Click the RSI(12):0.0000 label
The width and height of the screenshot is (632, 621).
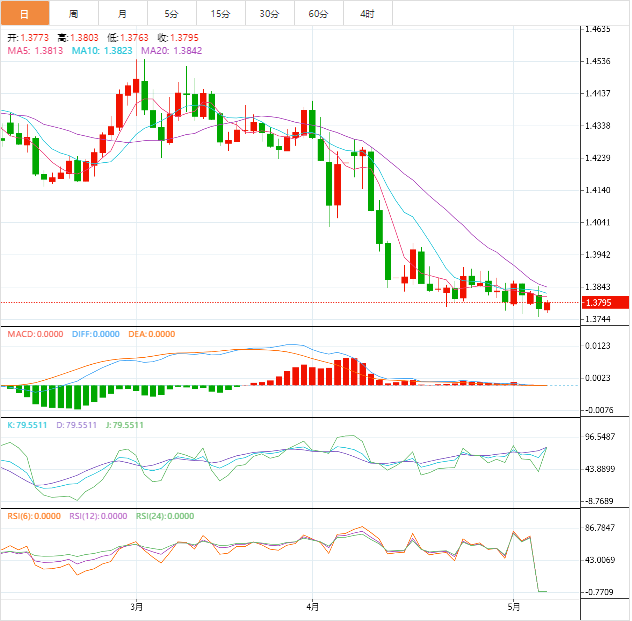tap(98, 516)
